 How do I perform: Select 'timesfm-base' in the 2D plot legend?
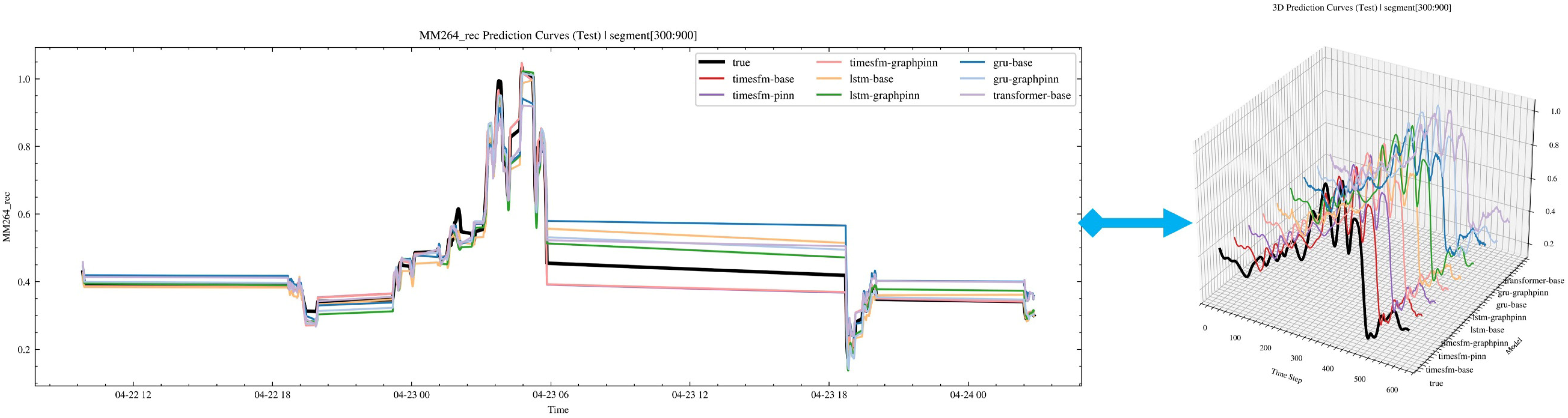763,79
